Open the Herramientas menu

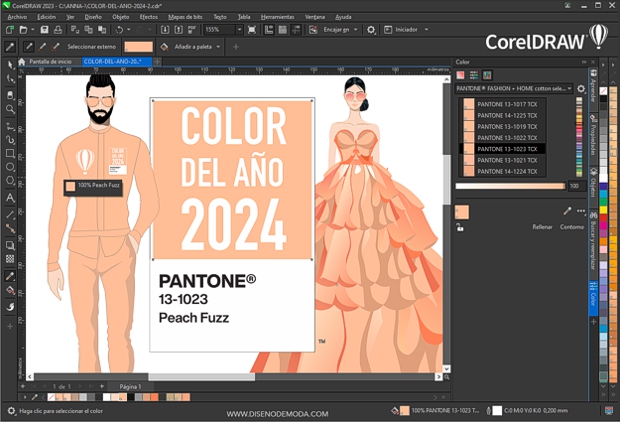point(277,17)
